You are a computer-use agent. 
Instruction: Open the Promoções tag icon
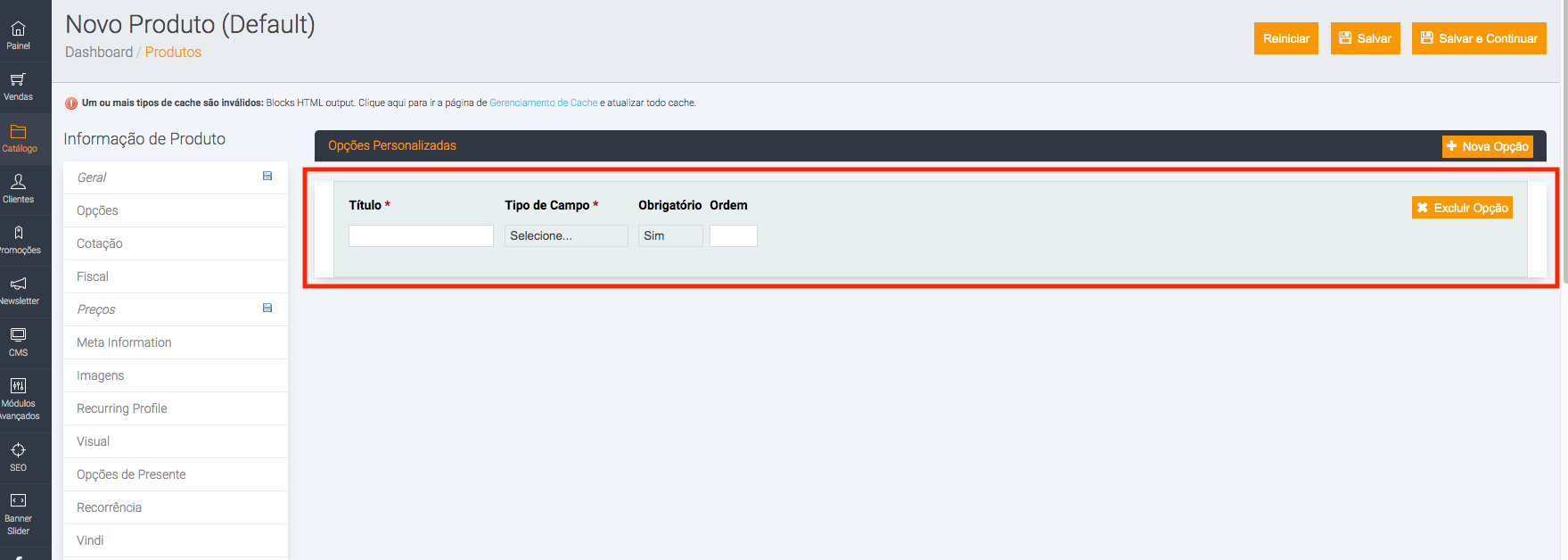click(18, 232)
